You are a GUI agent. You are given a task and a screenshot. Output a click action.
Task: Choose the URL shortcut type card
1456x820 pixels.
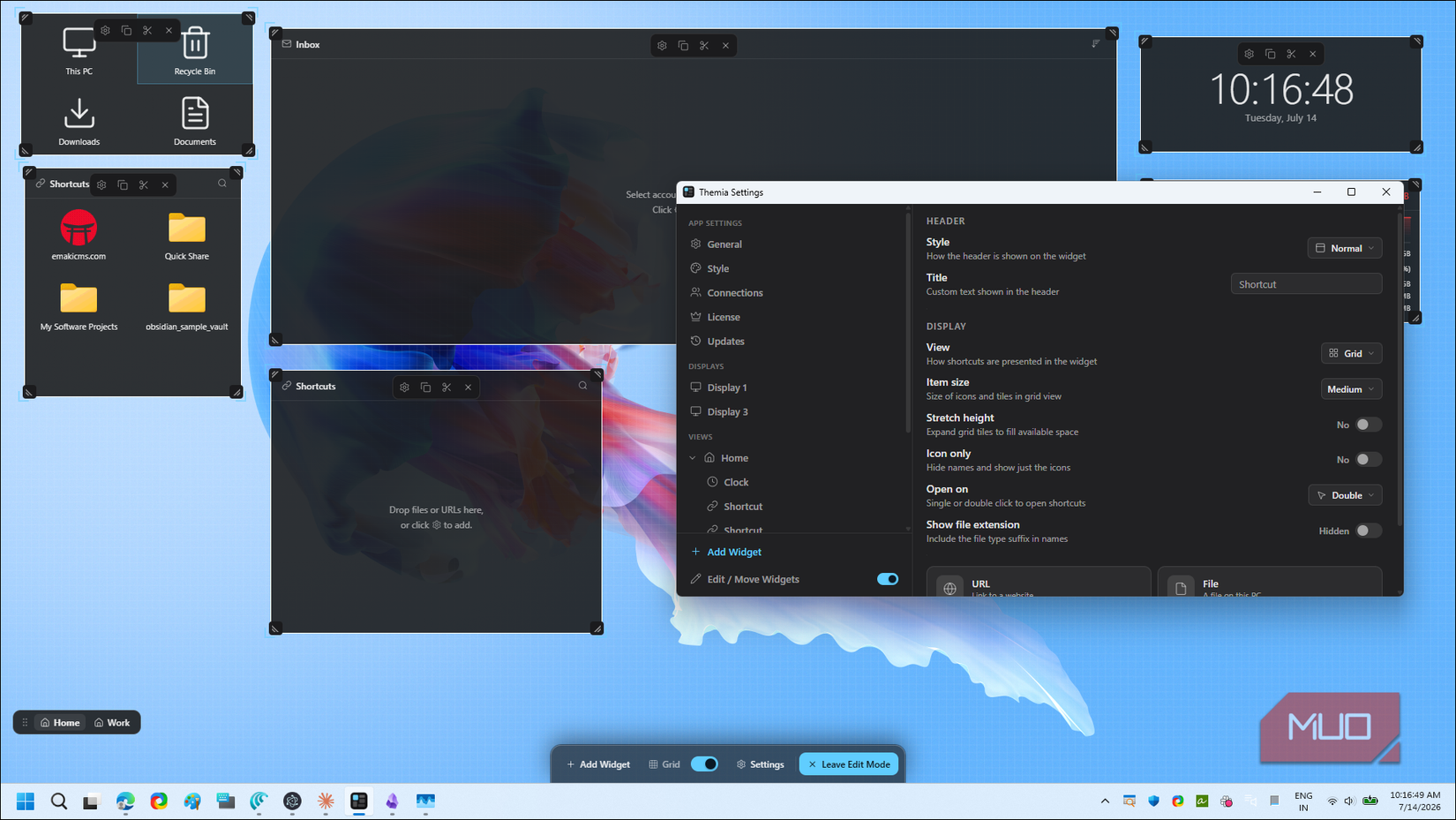pyautogui.click(x=1039, y=582)
